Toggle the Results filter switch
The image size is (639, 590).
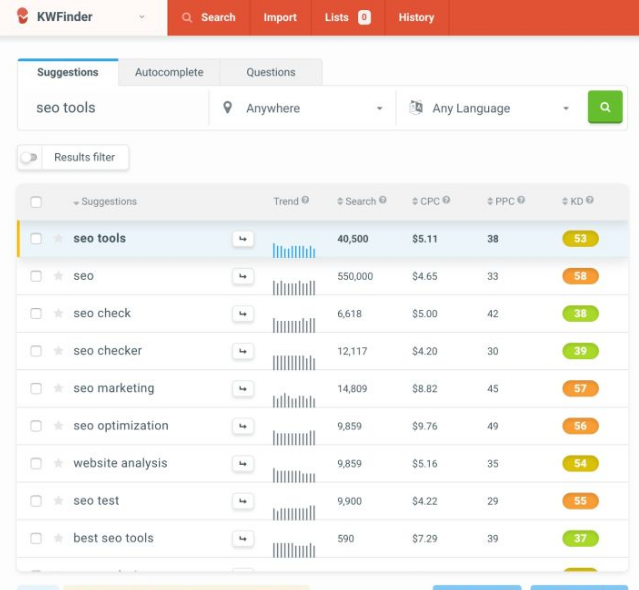(29, 157)
